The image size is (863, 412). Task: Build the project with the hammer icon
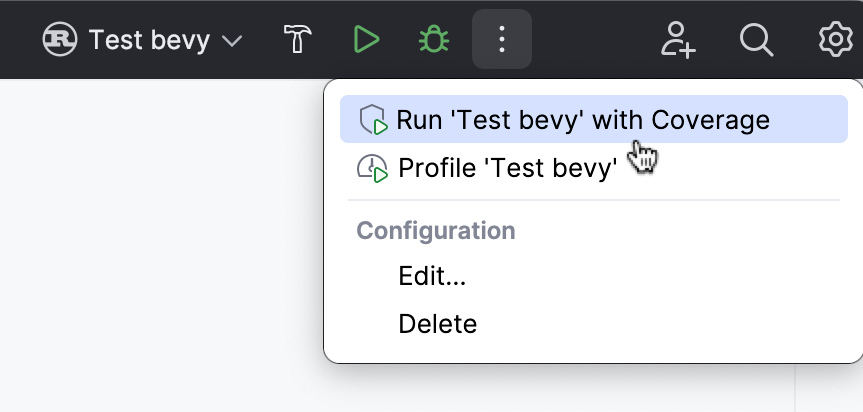pos(298,40)
